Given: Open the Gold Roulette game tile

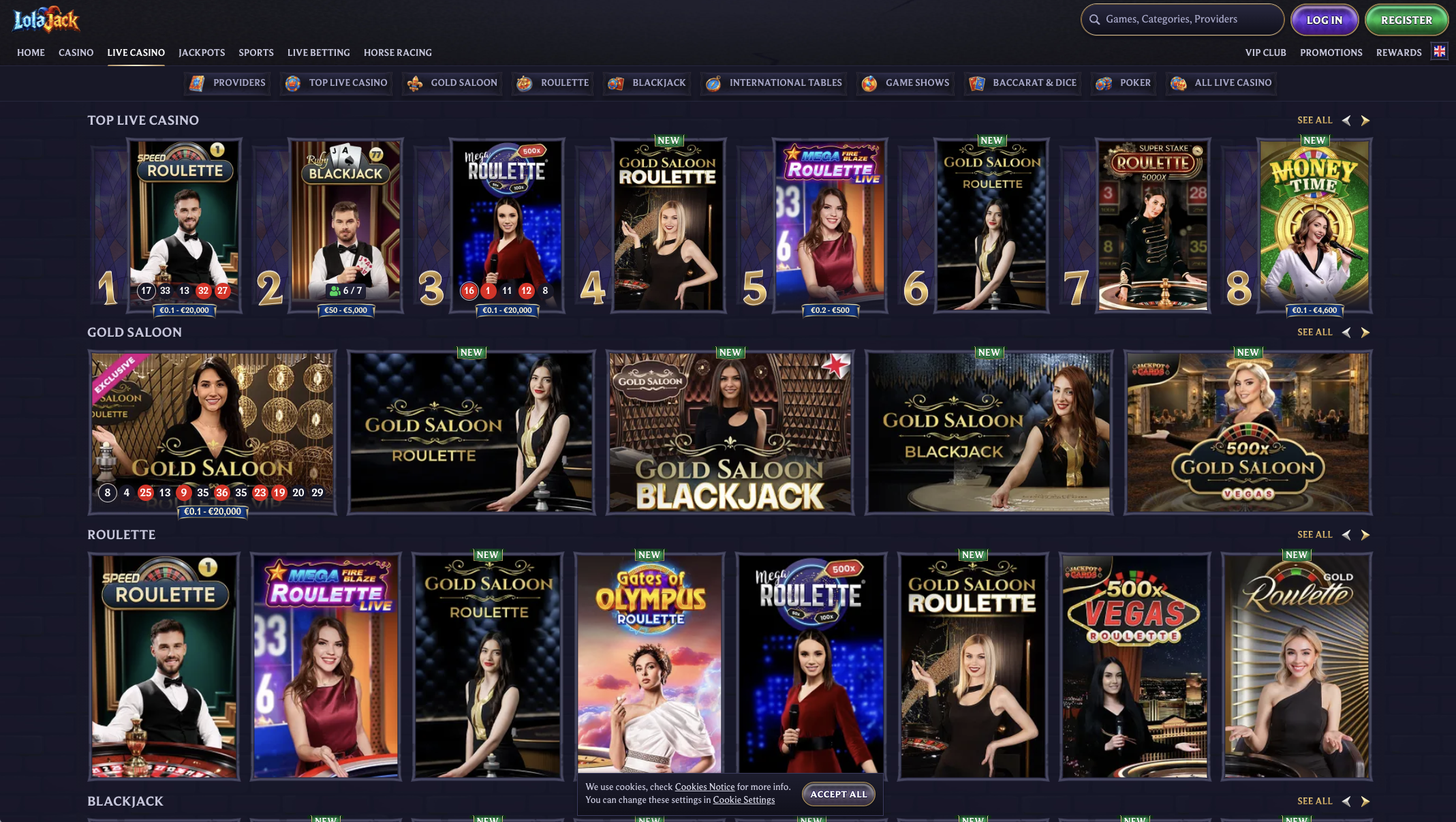Looking at the screenshot, I should [1296, 666].
